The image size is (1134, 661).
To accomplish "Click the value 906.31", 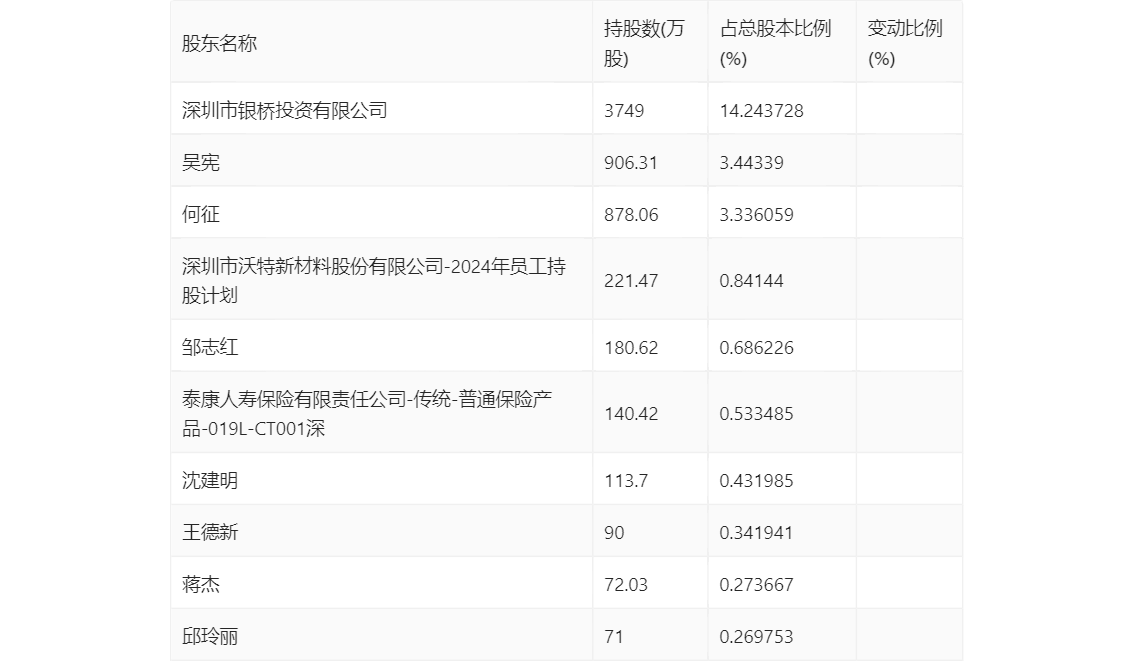I will point(631,163).
